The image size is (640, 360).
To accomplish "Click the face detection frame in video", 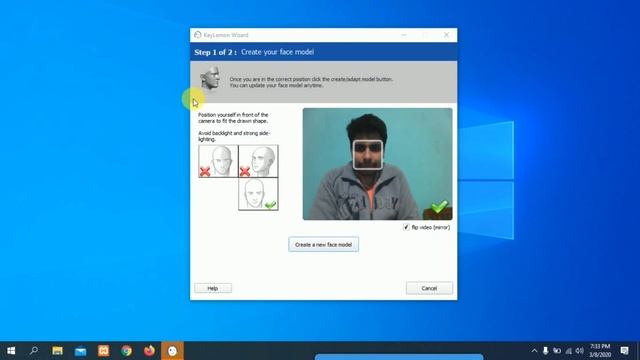I will click(x=367, y=155).
